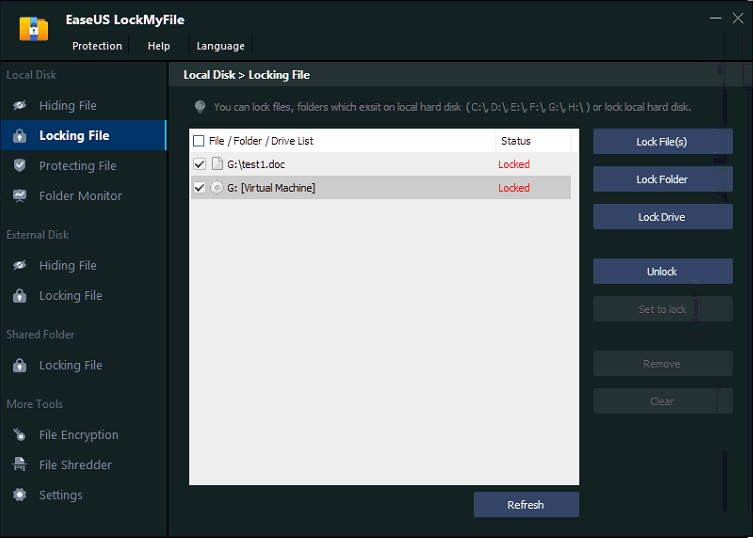Minimize the LockMyFile window
This screenshot has height=538, width=753.
coord(716,18)
